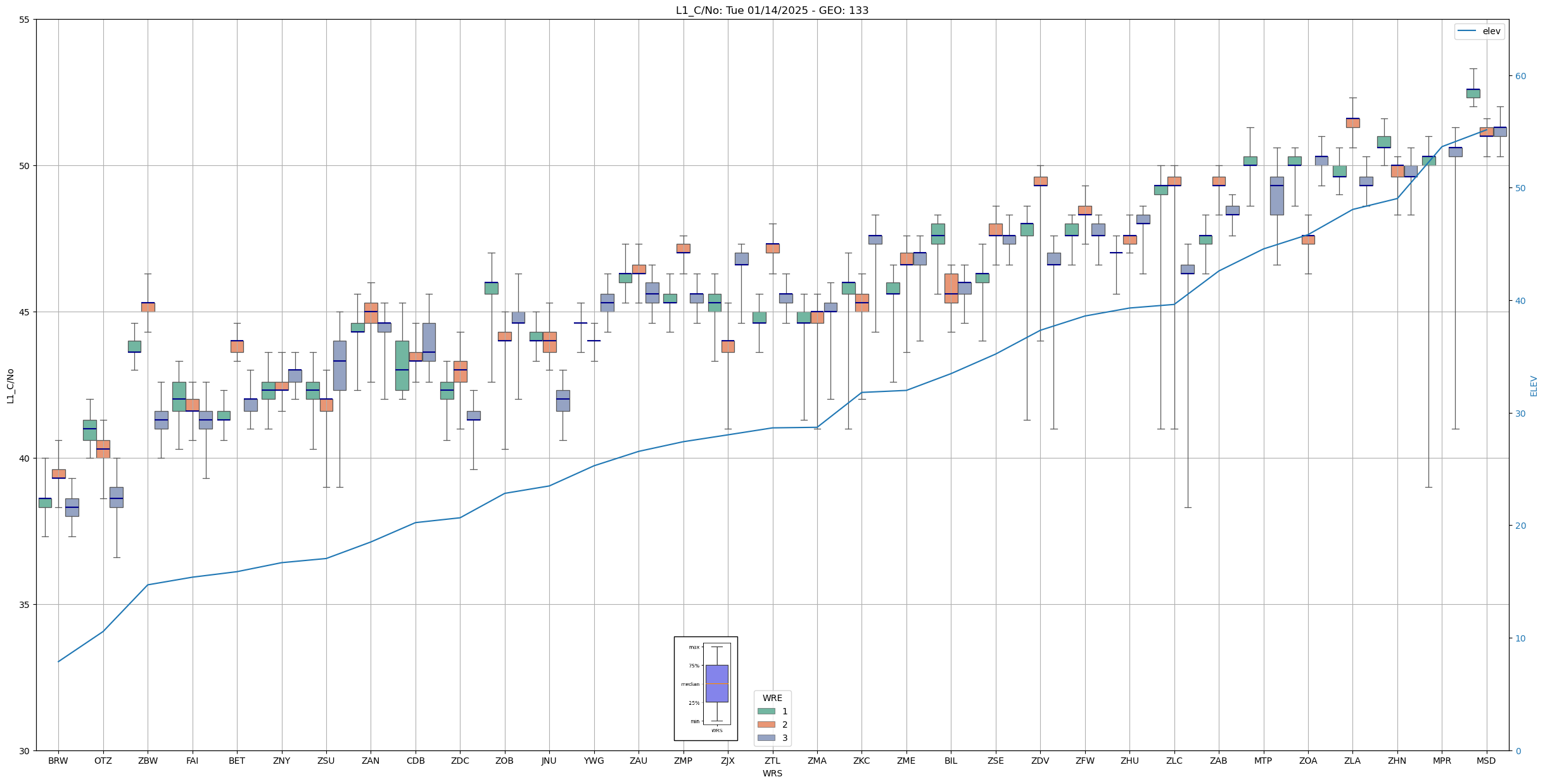Click the L1_C/No y-axis label
This screenshot has height=784, width=1545.
pos(10,385)
